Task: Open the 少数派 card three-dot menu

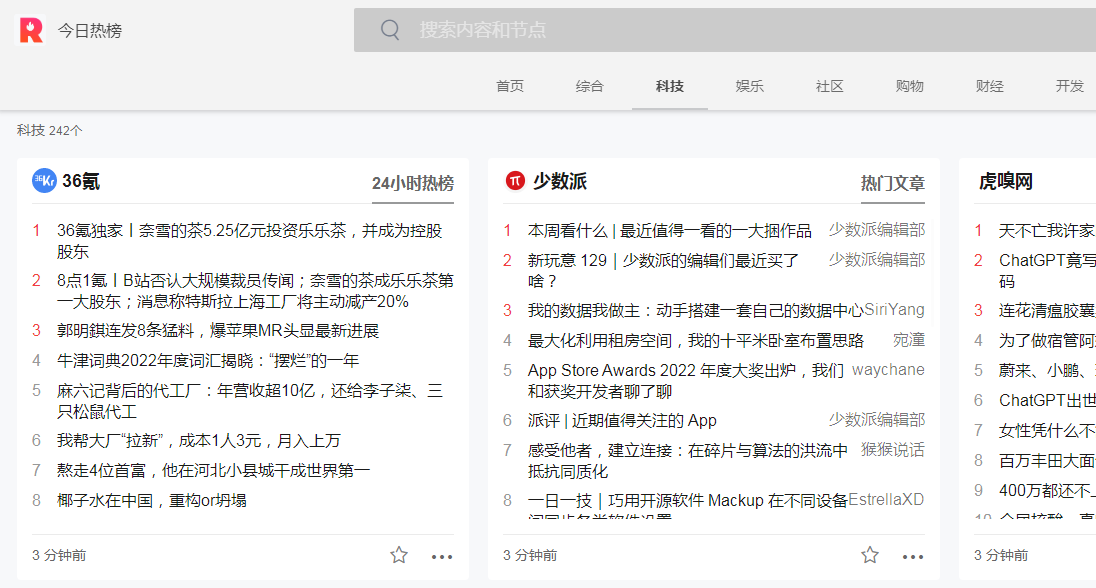Action: (x=913, y=556)
